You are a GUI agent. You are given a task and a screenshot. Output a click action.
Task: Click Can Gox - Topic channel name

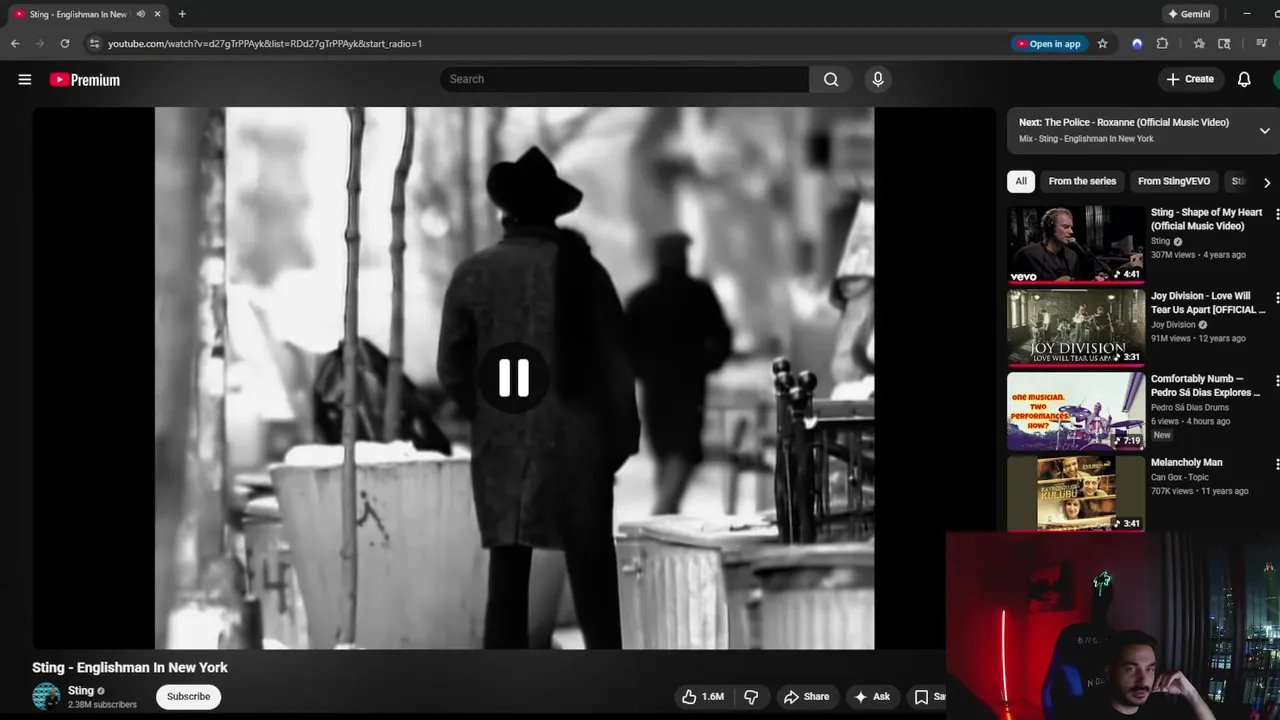pyautogui.click(x=1180, y=477)
